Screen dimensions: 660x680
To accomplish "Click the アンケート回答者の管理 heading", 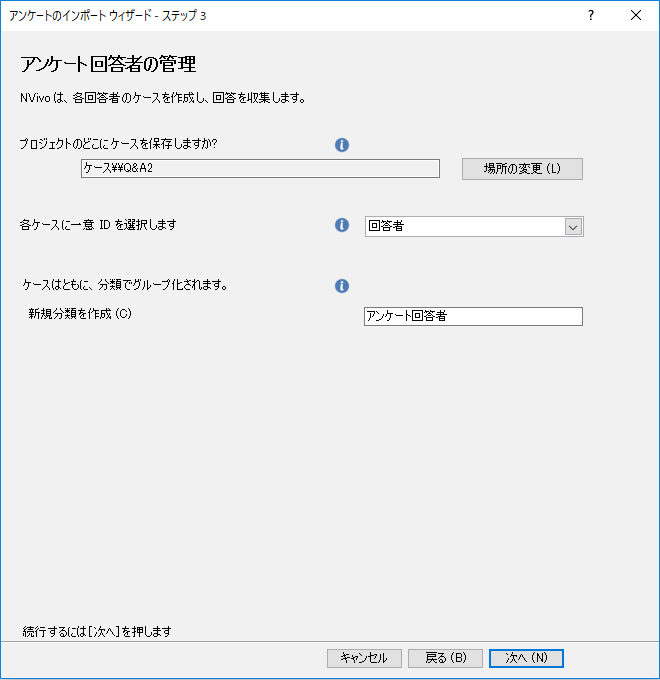I will point(108,65).
